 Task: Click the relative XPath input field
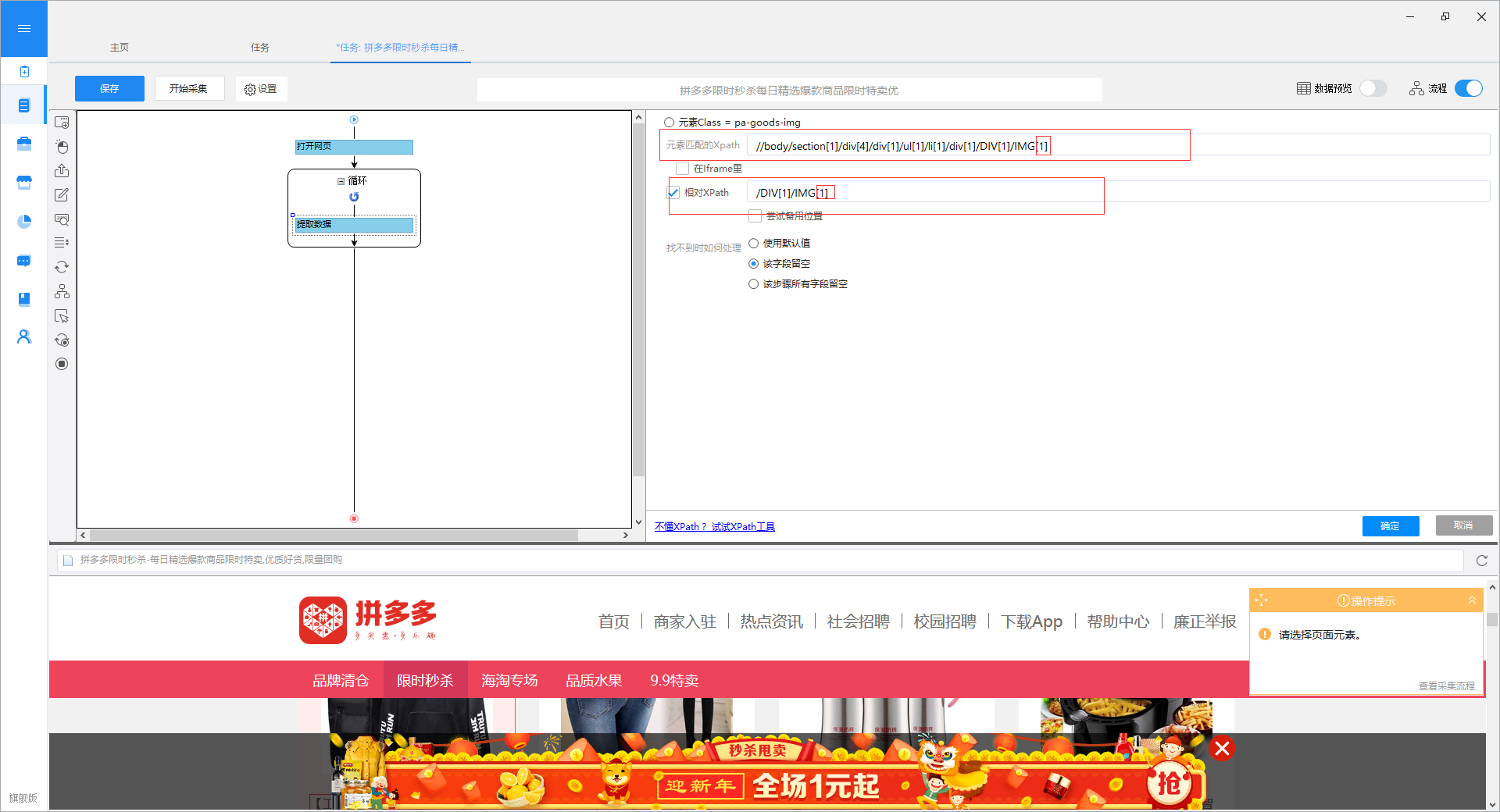pos(1118,193)
